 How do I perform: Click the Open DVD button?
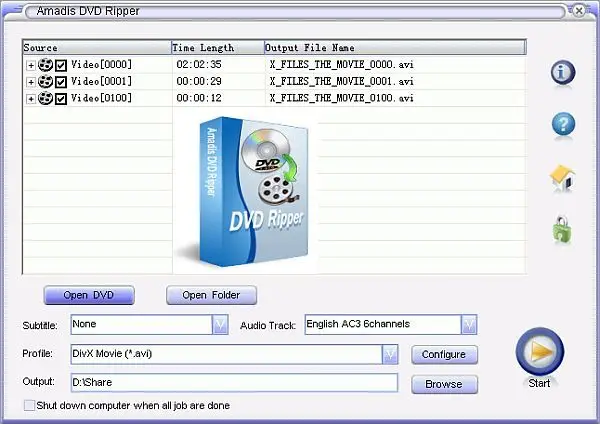[89, 295]
